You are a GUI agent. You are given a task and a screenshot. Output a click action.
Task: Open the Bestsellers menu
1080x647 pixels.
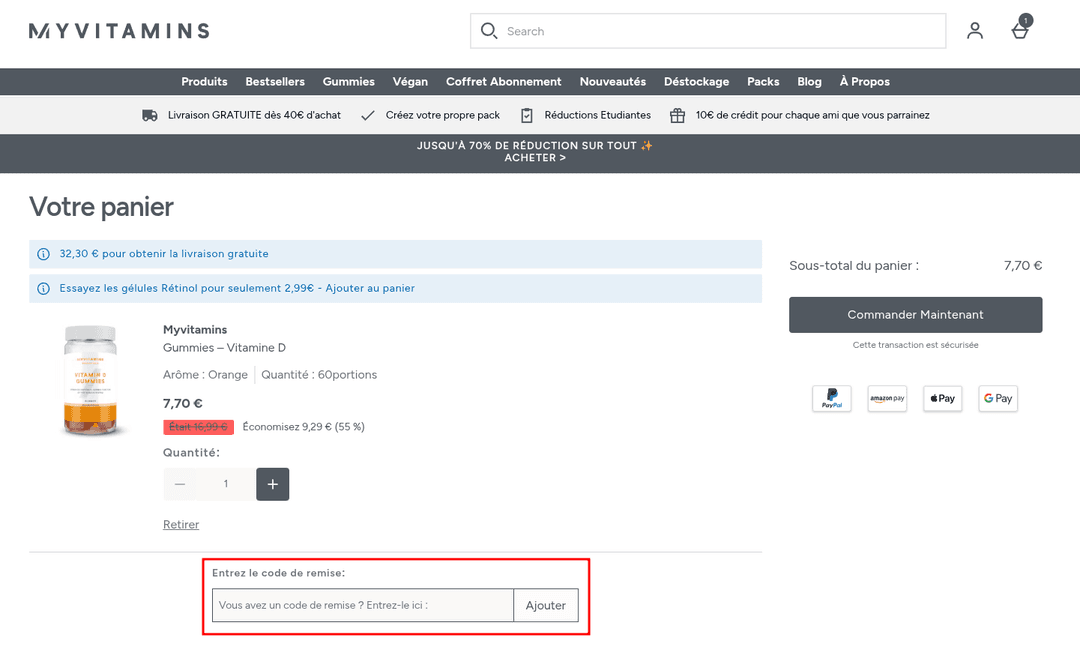pyautogui.click(x=275, y=81)
